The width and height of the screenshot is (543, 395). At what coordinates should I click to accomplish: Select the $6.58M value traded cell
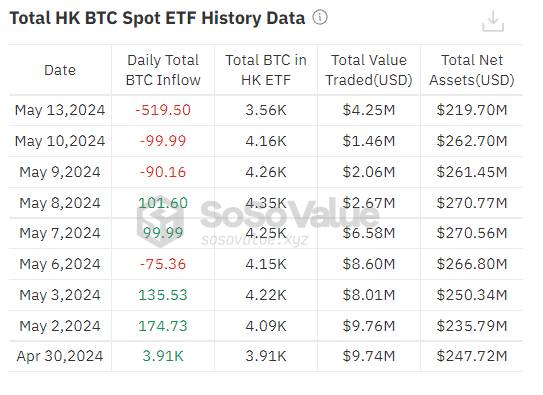tap(369, 233)
